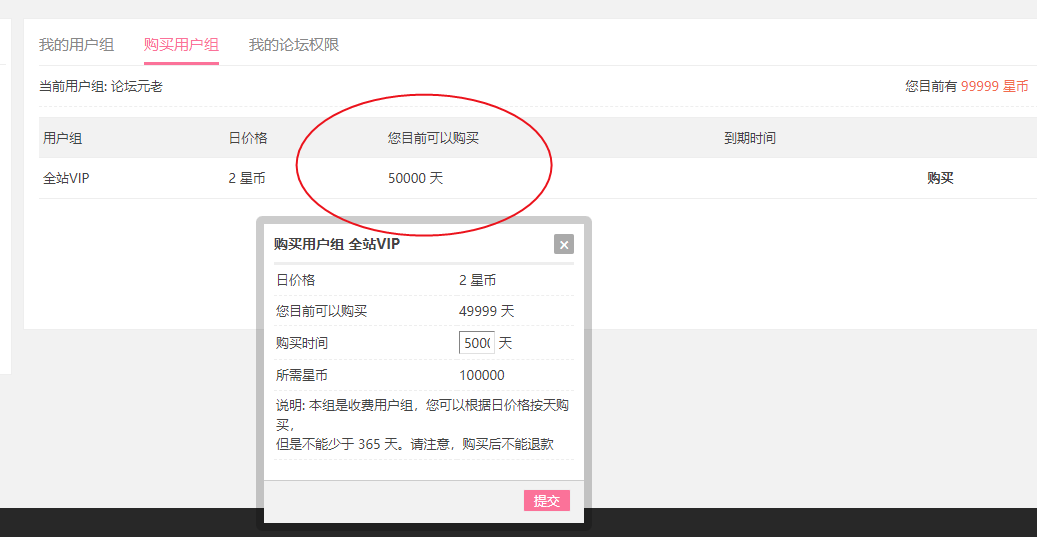Screen dimensions: 1037x537
Task: Click the dialog title 购买用户组 全站VIP
Action: (337, 244)
